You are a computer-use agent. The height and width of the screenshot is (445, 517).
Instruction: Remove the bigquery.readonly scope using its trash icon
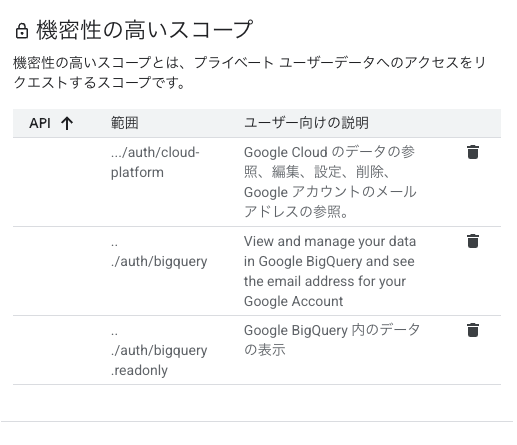tap(473, 330)
